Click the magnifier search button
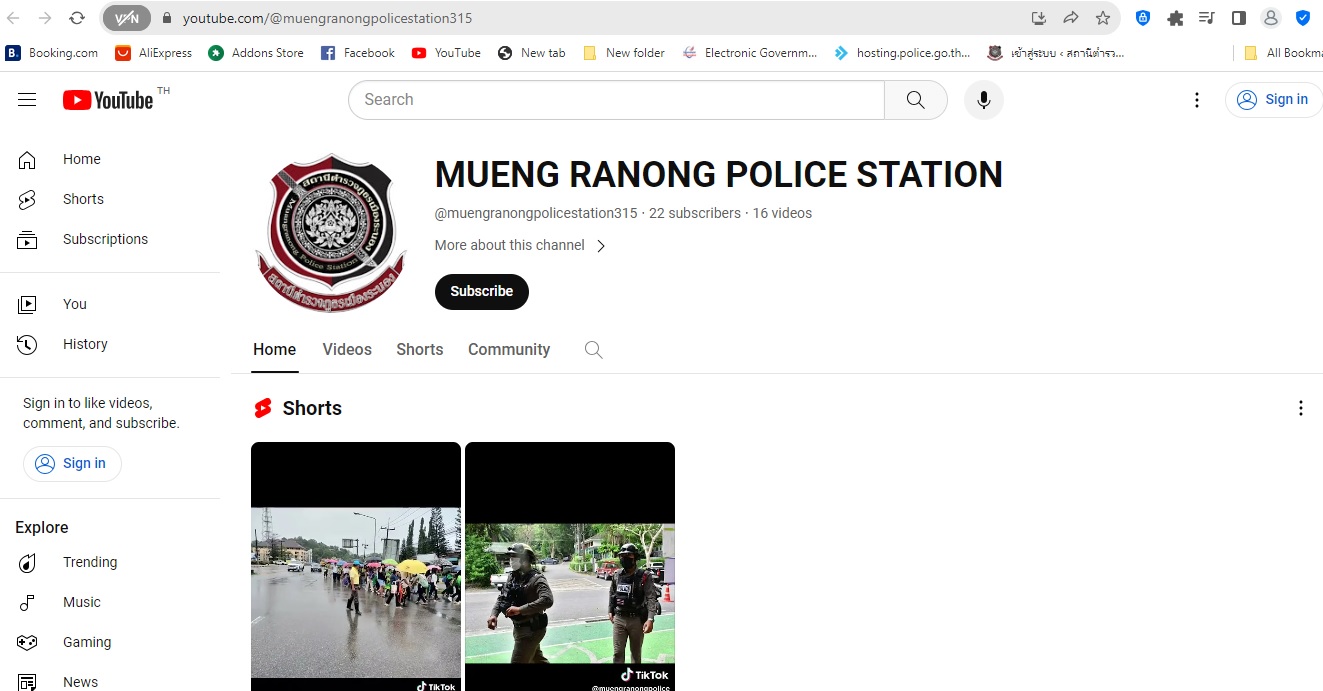 click(x=915, y=100)
